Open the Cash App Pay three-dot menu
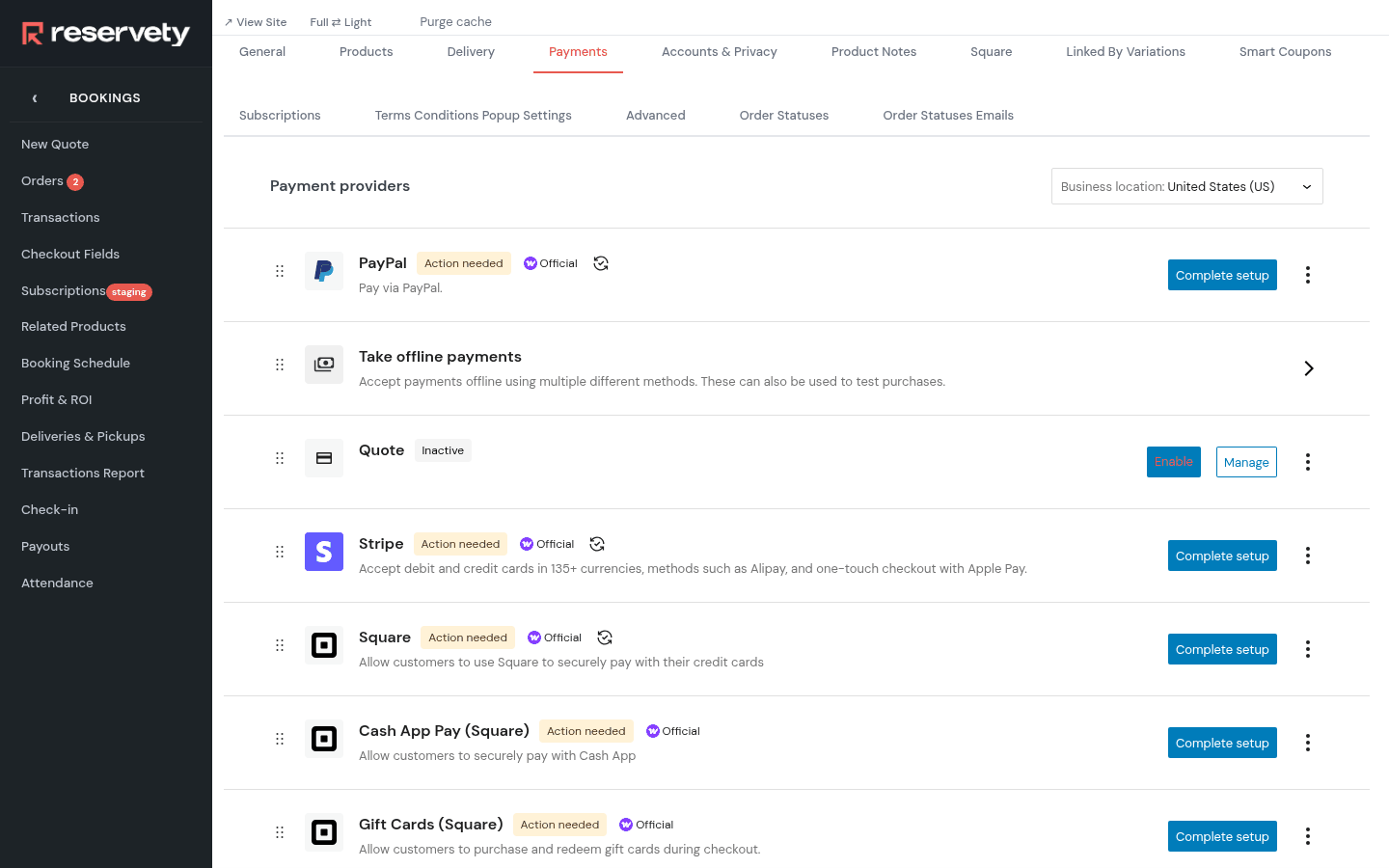 pyautogui.click(x=1308, y=743)
